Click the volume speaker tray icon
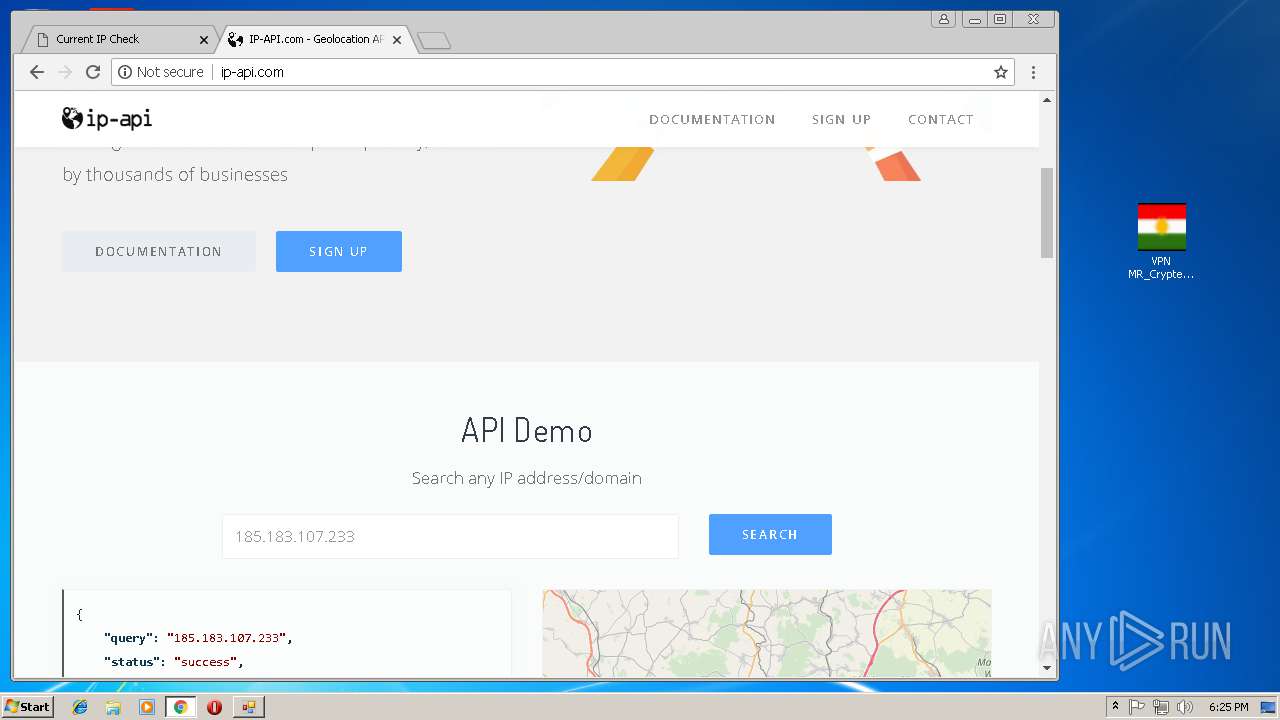Image resolution: width=1280 pixels, height=720 pixels. click(1185, 707)
